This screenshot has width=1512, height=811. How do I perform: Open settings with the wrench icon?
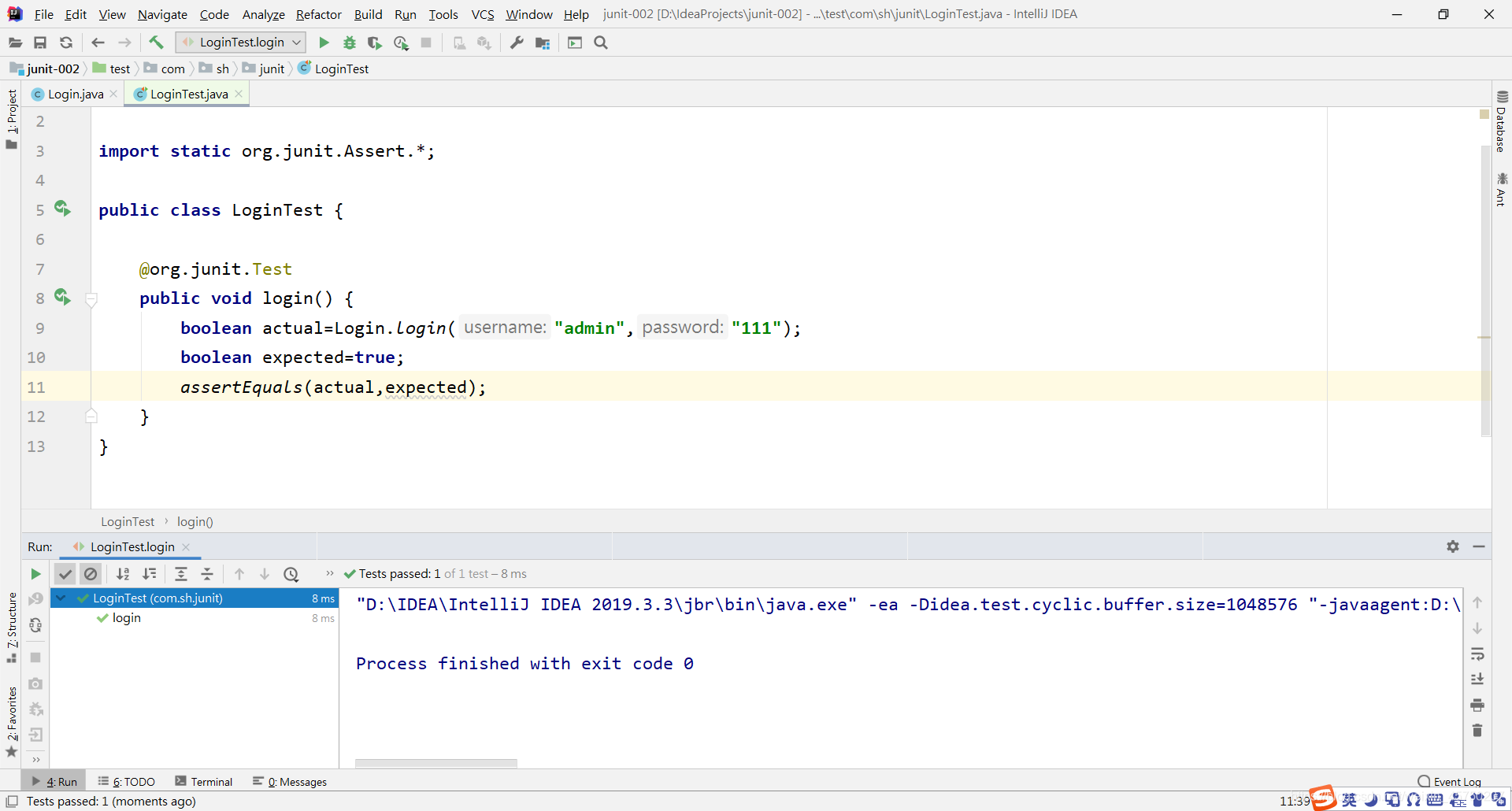(x=517, y=43)
